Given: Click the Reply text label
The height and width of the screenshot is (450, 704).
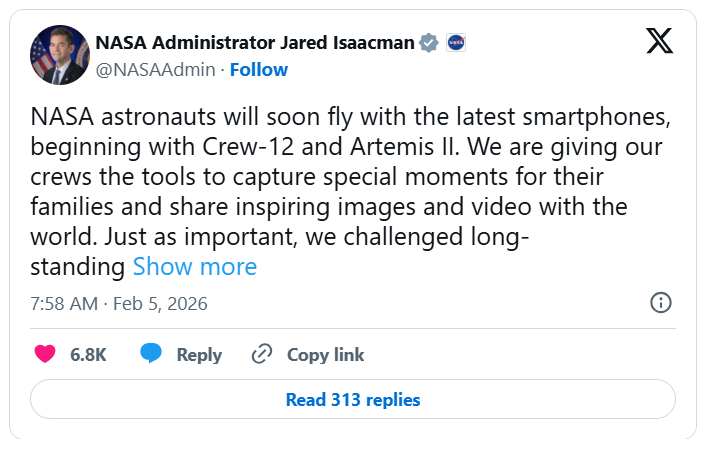Looking at the screenshot, I should (199, 355).
